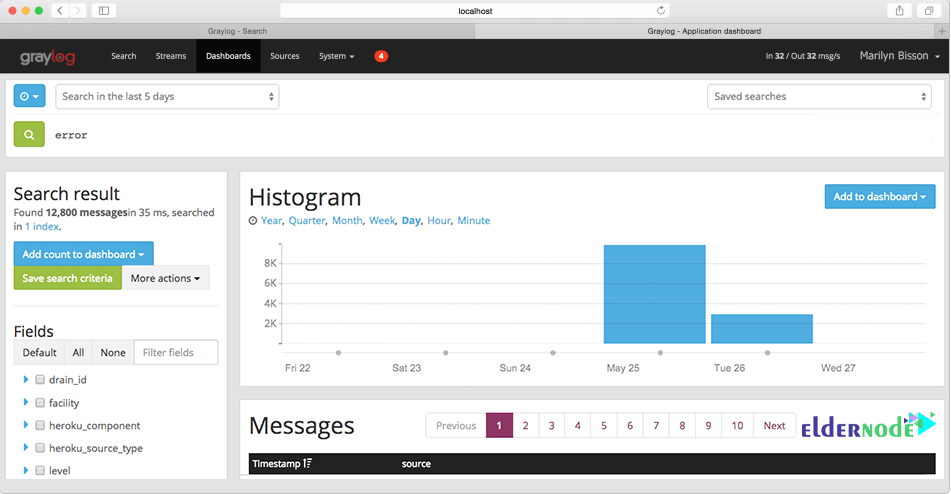Open the System menu
The height and width of the screenshot is (494, 951).
(x=337, y=56)
